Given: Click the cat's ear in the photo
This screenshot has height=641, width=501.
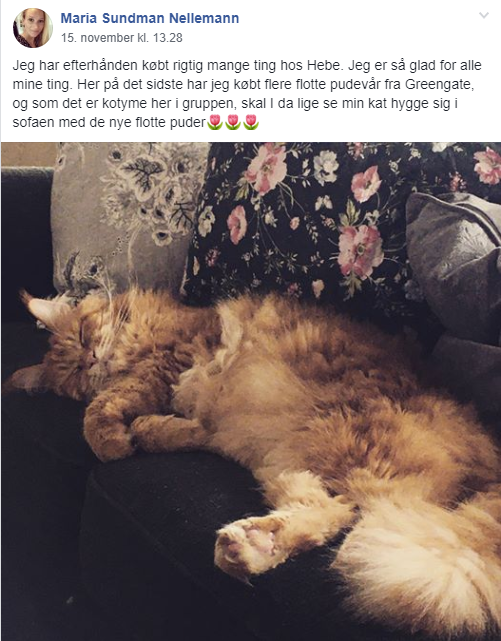Looking at the screenshot, I should [x=39, y=309].
